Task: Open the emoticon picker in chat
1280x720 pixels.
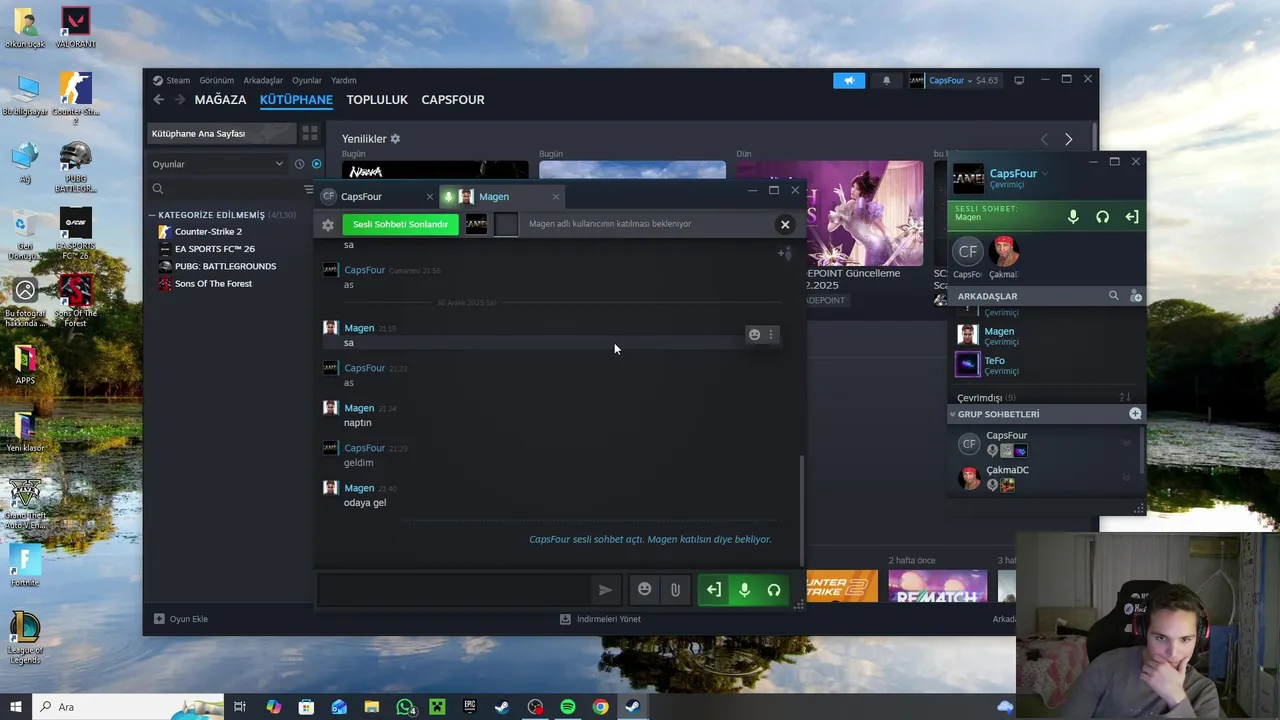Action: (645, 590)
